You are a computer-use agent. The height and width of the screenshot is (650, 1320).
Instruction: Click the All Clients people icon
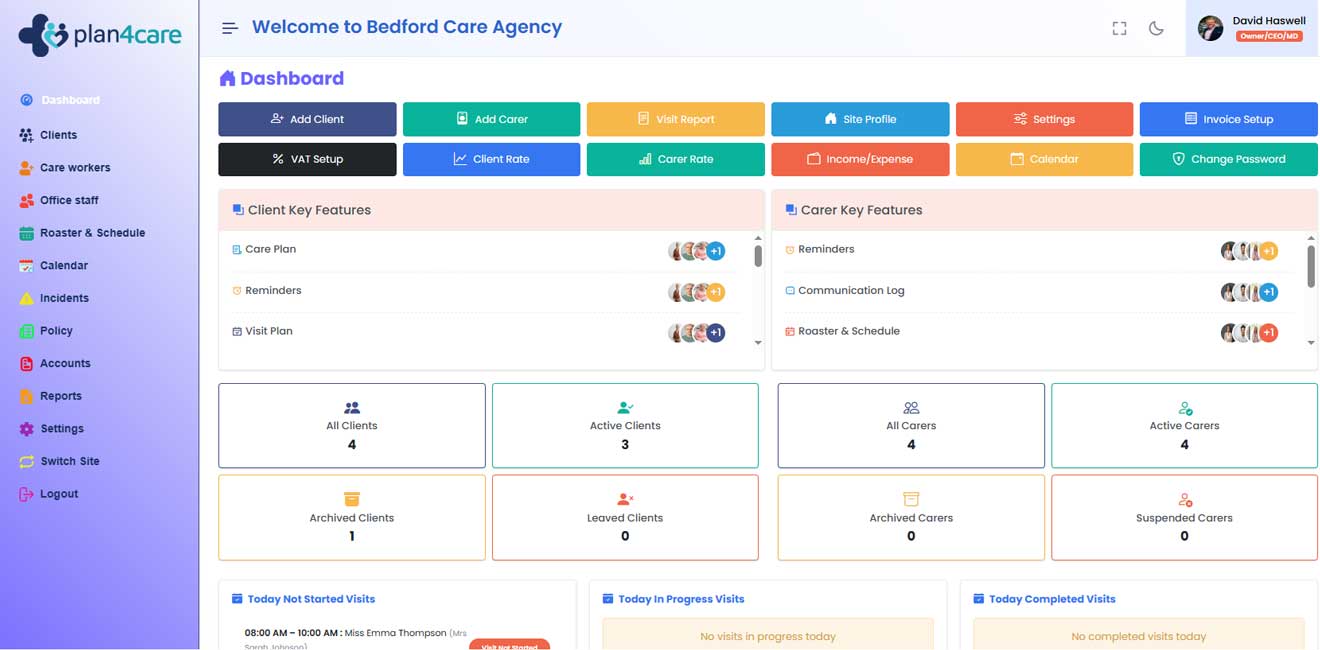[x=352, y=408]
